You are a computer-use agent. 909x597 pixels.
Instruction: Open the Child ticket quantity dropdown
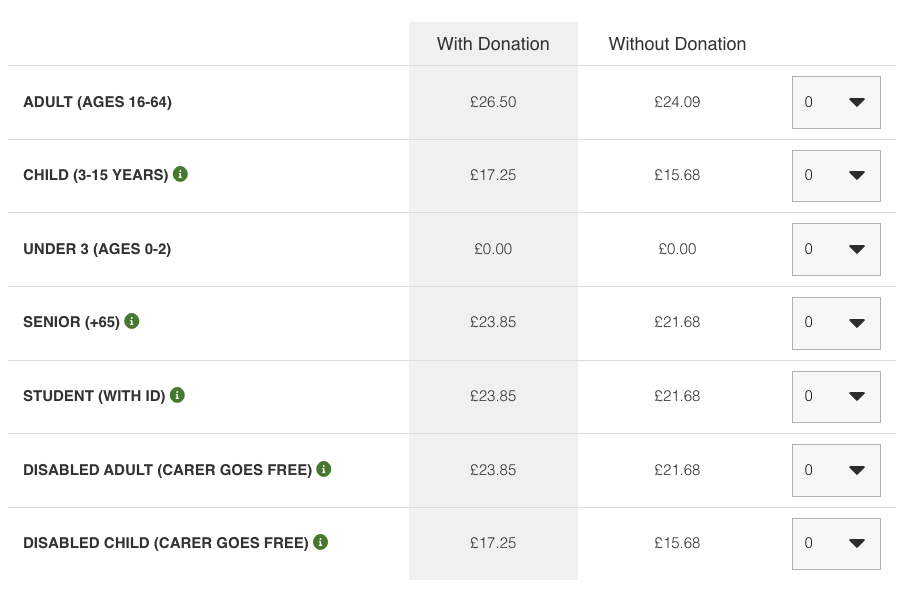(x=836, y=176)
